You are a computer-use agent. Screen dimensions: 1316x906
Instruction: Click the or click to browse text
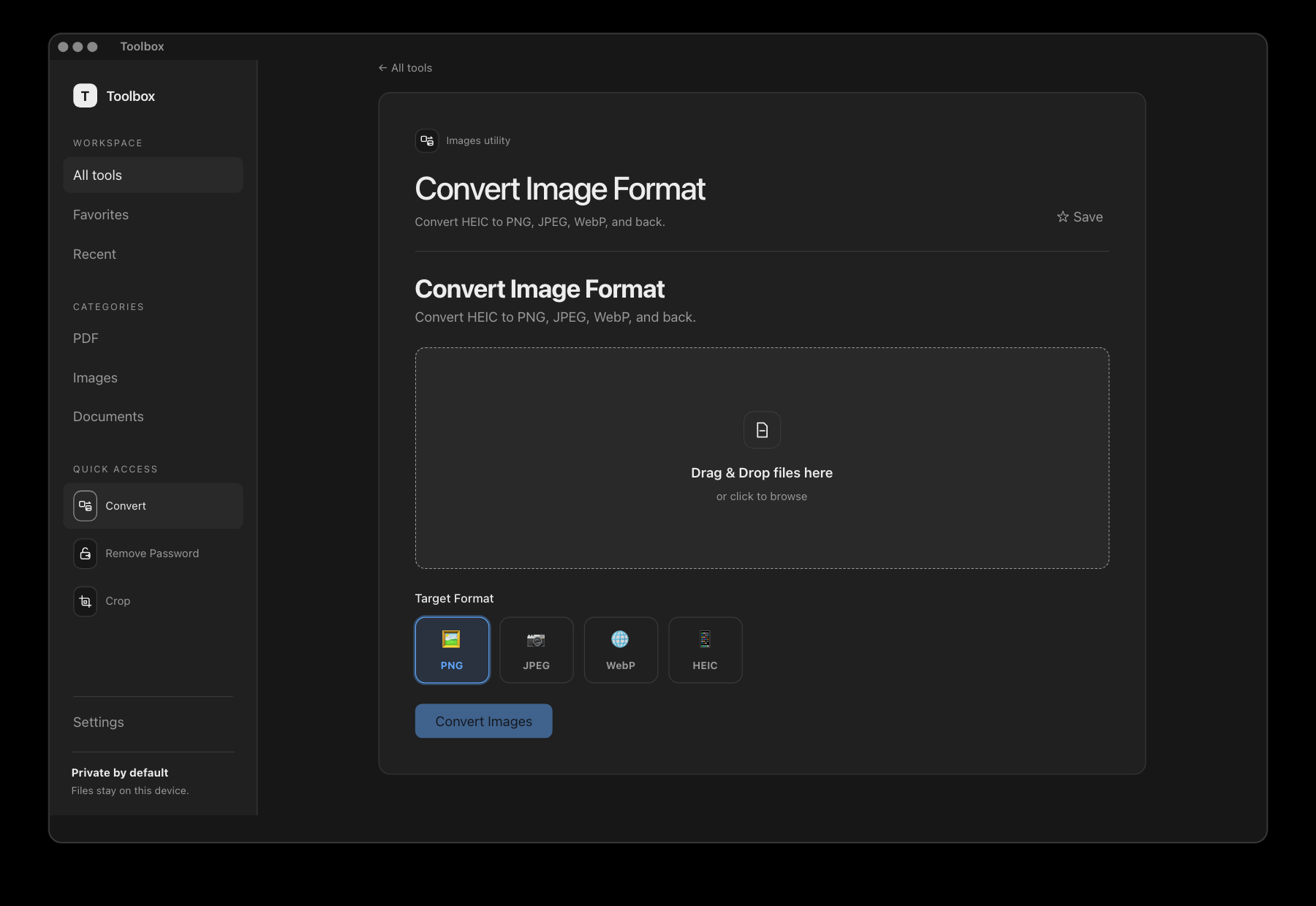coord(762,497)
